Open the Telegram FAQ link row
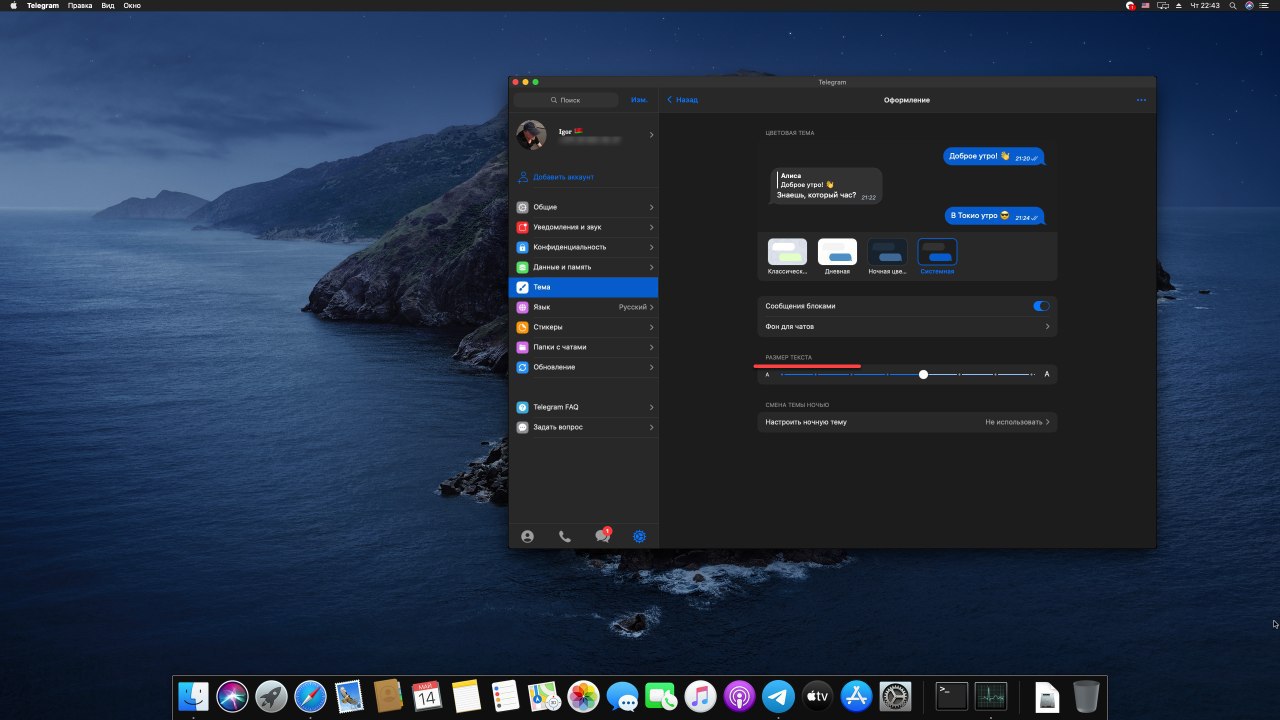 tap(585, 407)
